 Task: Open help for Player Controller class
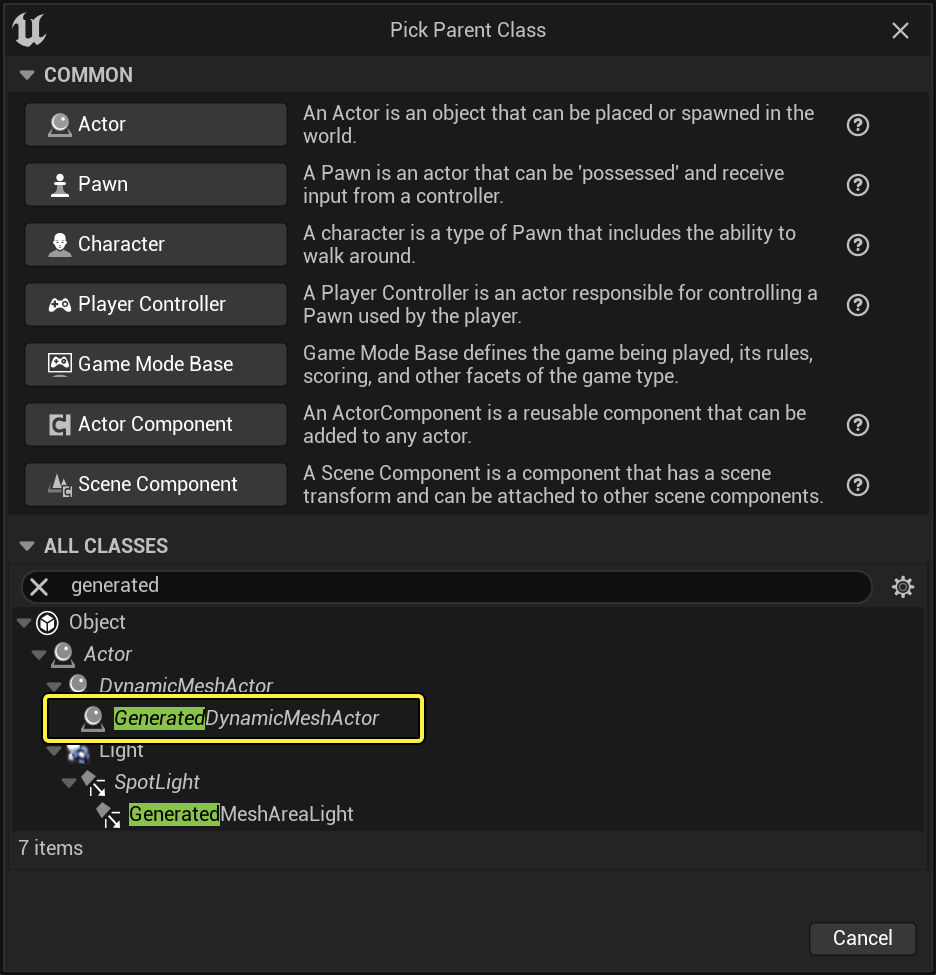point(857,305)
